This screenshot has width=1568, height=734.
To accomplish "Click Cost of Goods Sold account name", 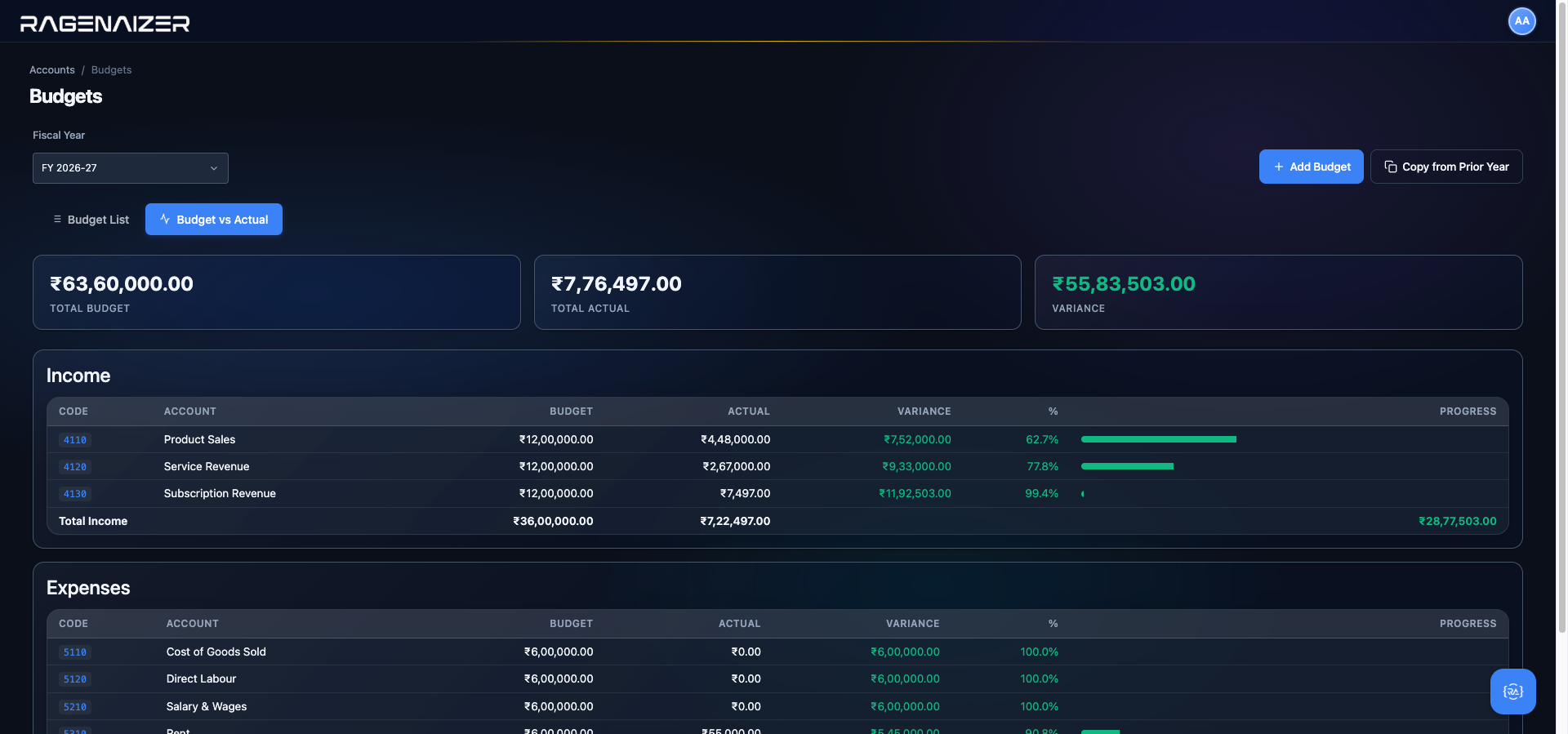I will (216, 652).
